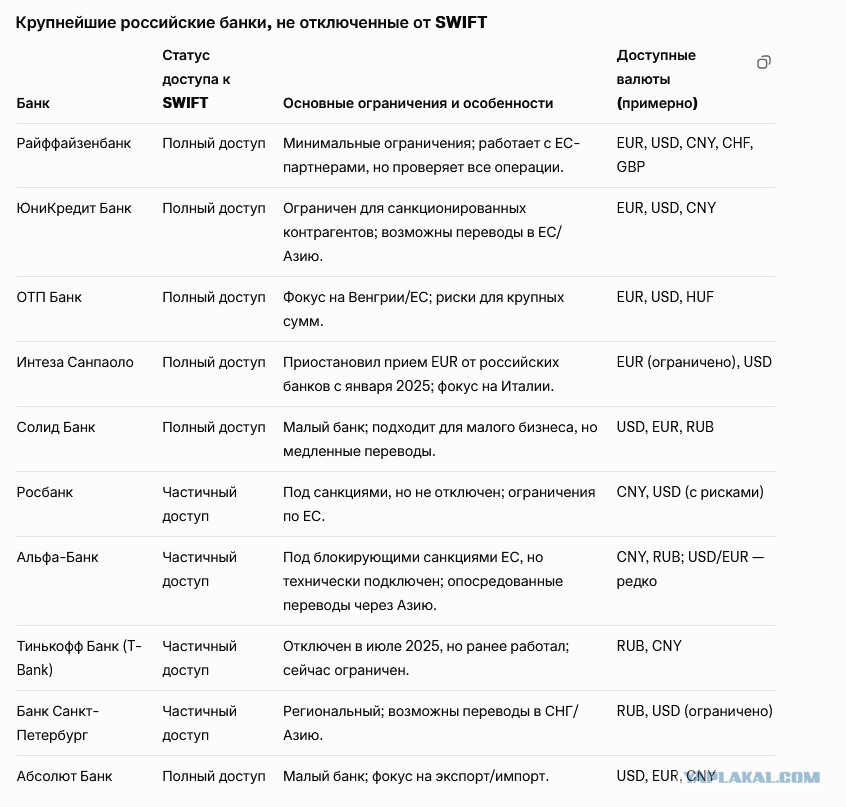Click 'Основные ограничения и особенности' header
Screen dimensions: 846x807
[x=418, y=103]
